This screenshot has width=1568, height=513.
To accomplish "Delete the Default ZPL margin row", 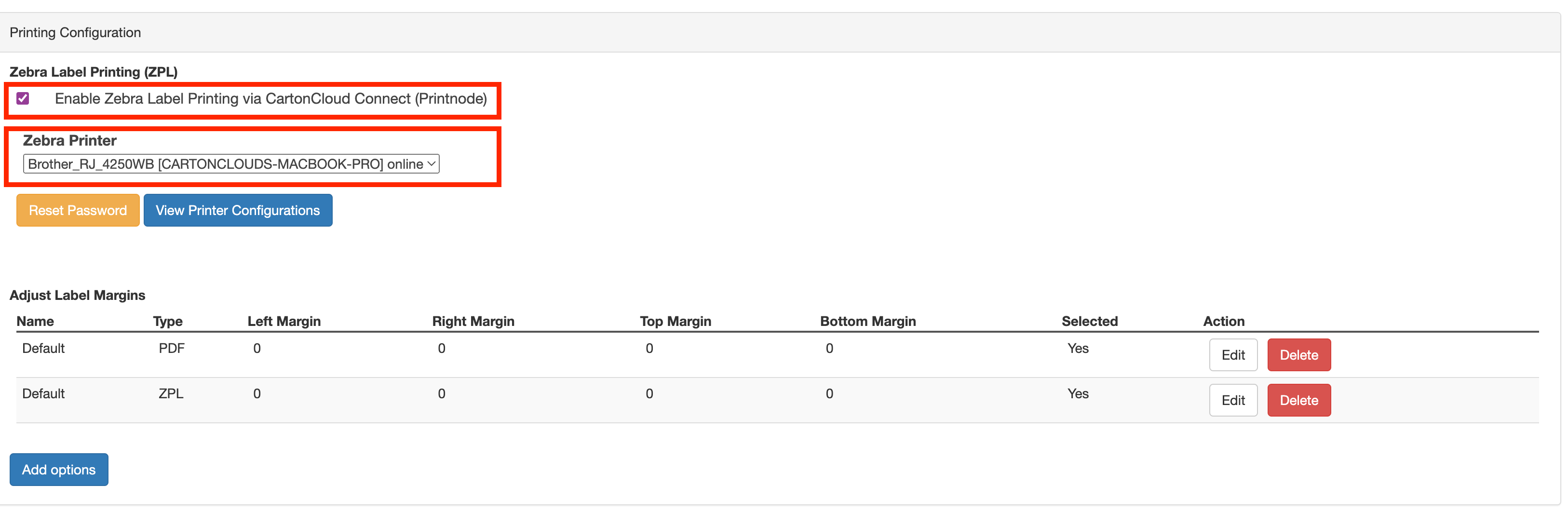I will click(1298, 400).
